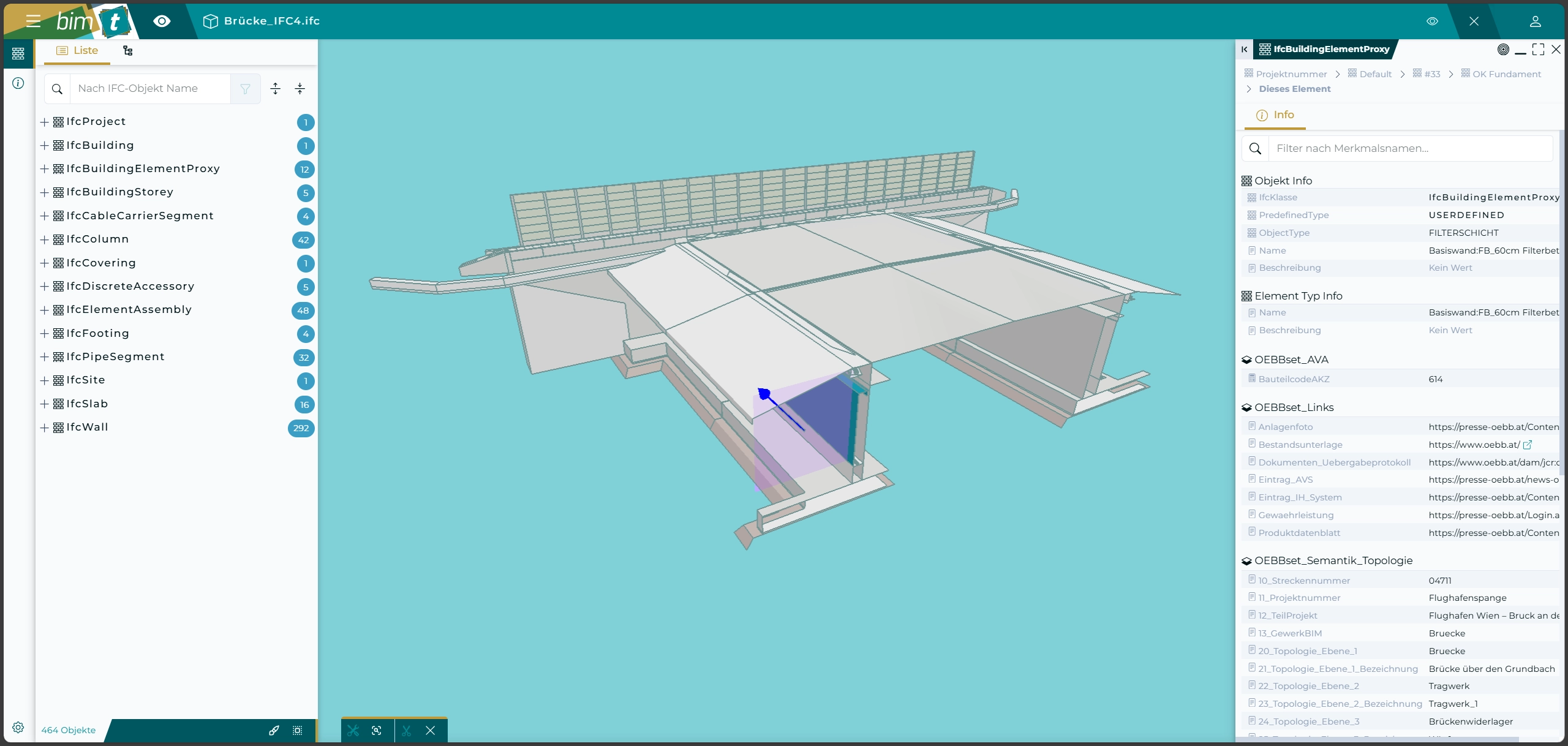The height and width of the screenshot is (746, 1568).
Task: Expand the IfcBuildingElementProxy tree node
Action: tap(44, 169)
